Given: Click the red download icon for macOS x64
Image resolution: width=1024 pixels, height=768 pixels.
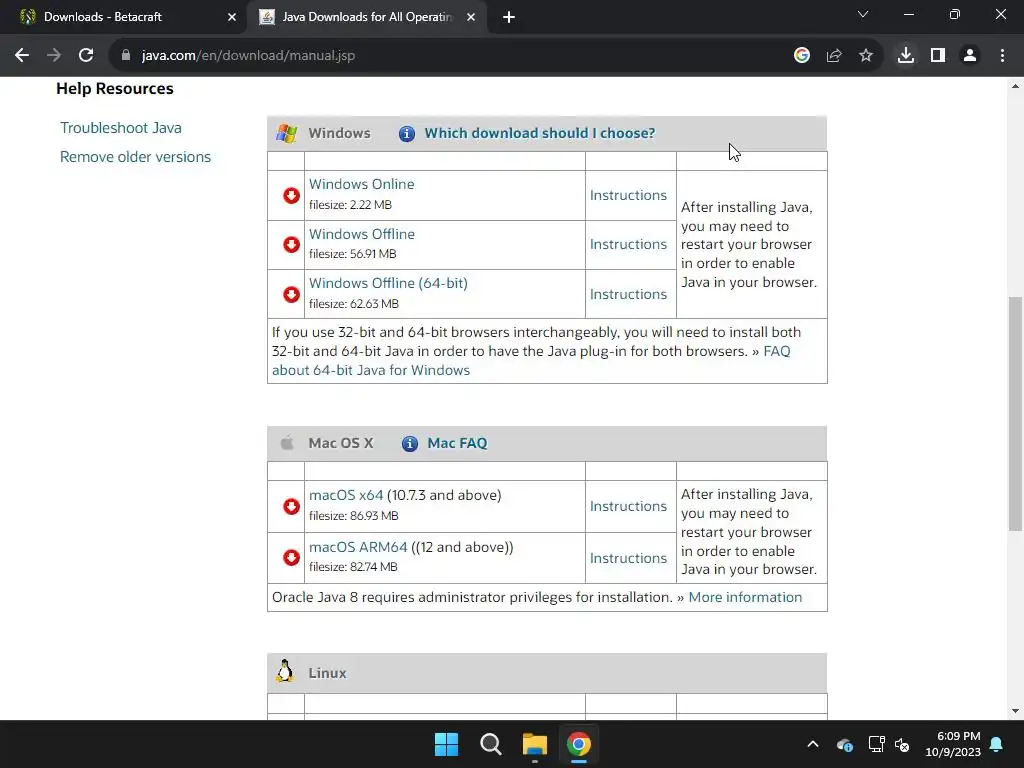Looking at the screenshot, I should 291,507.
